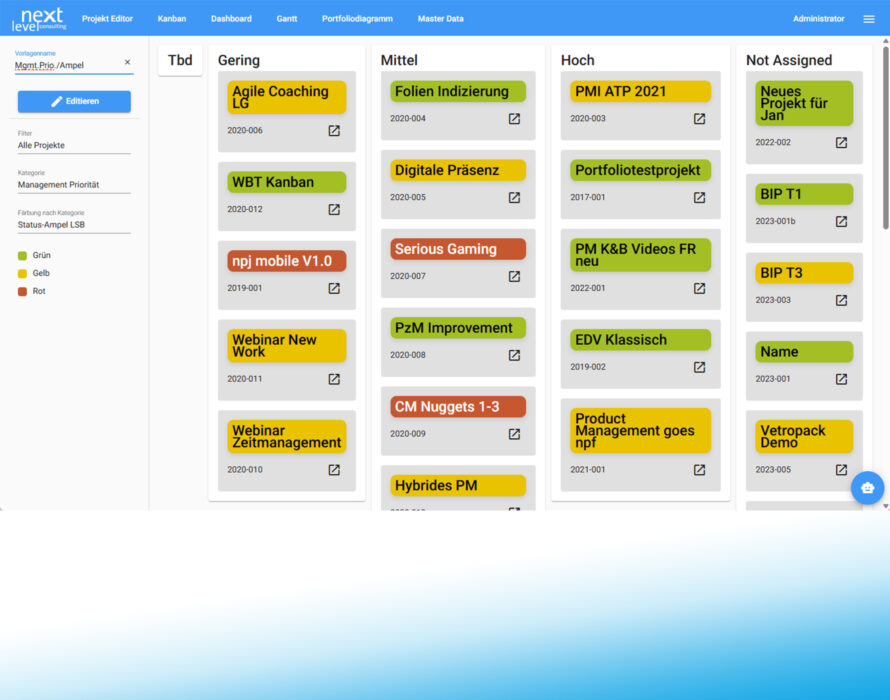Click the green Grün legend swatch
The image size is (890, 700).
point(22,255)
